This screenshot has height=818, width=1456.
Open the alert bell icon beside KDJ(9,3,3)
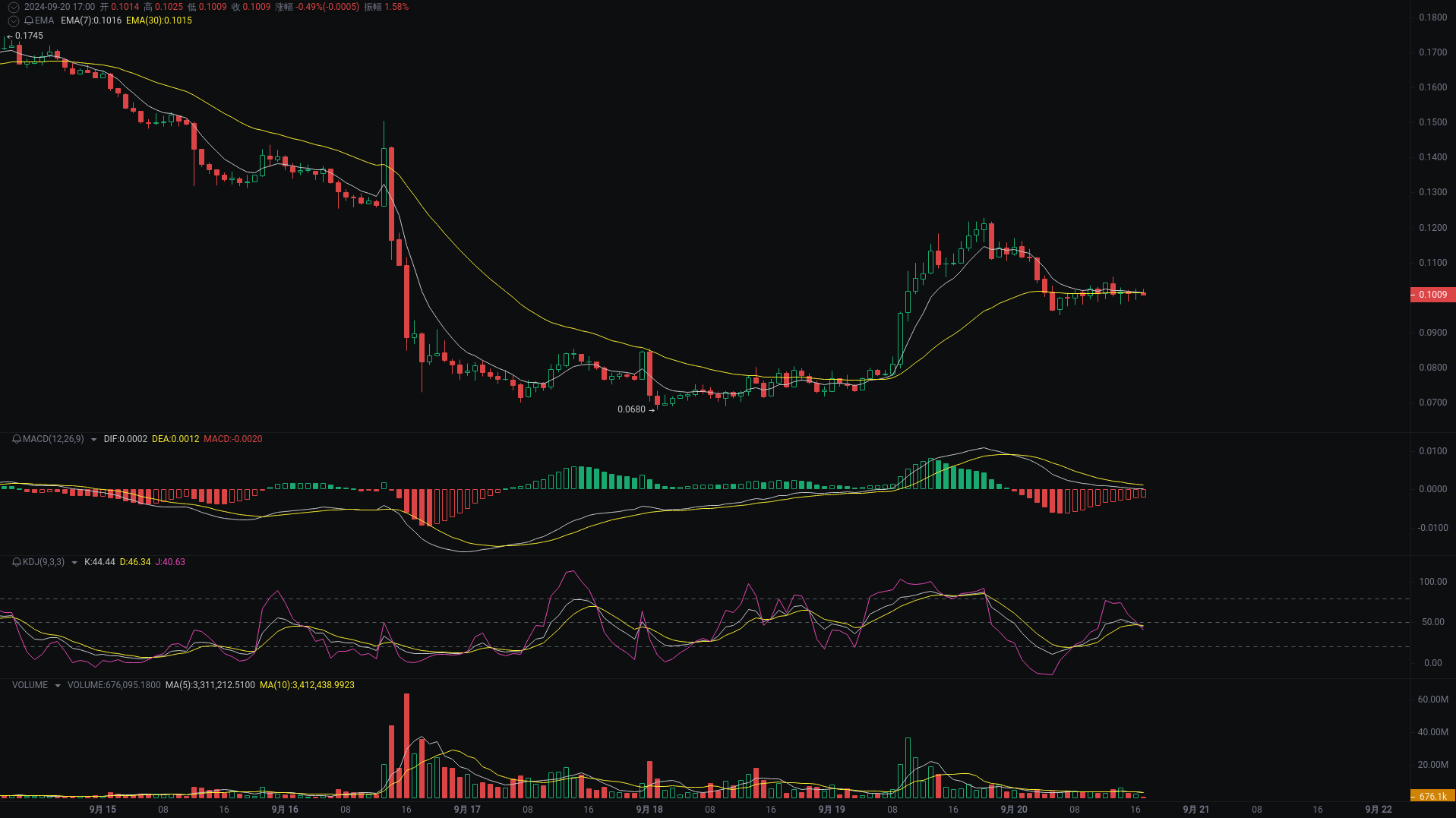tap(16, 562)
